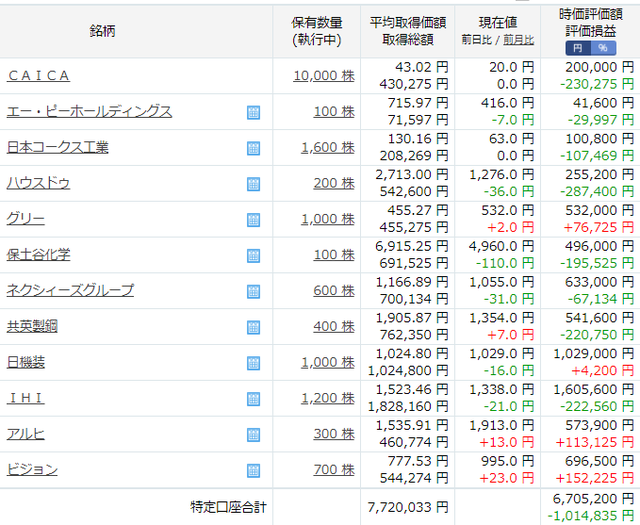Screen dimensions: 640x525
Task: Open the エー・ピーホールディングス stock link
Action: (x=89, y=111)
